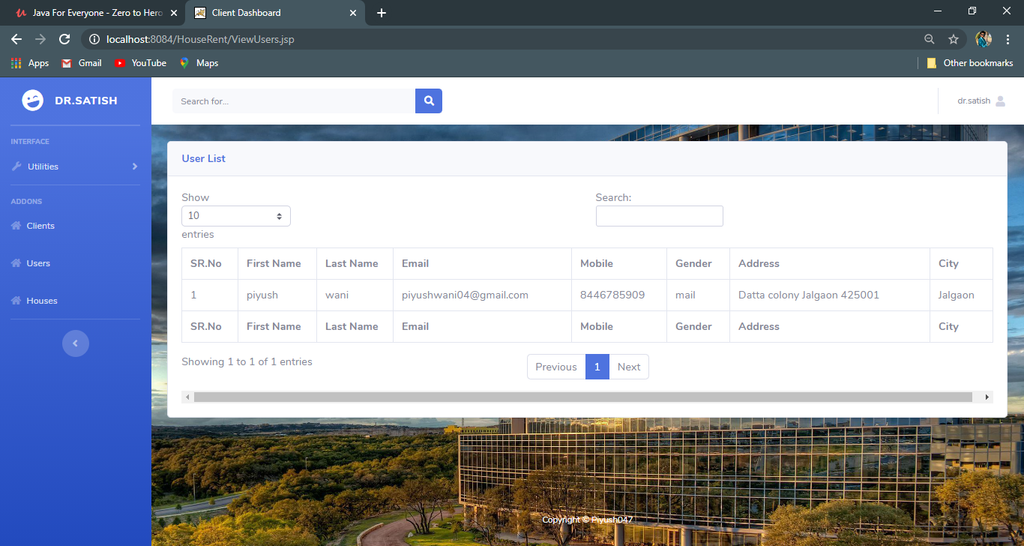Reload the page with refresh icon
This screenshot has height=546, width=1024.
(x=64, y=39)
